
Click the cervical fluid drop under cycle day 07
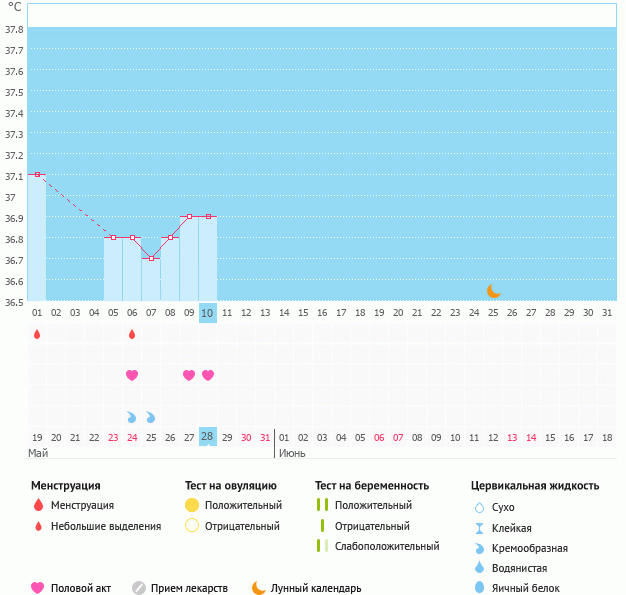151,416
